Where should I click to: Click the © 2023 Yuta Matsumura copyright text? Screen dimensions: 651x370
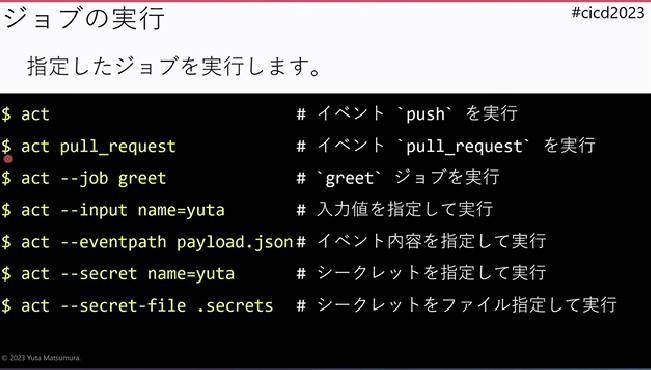pyautogui.click(x=40, y=358)
